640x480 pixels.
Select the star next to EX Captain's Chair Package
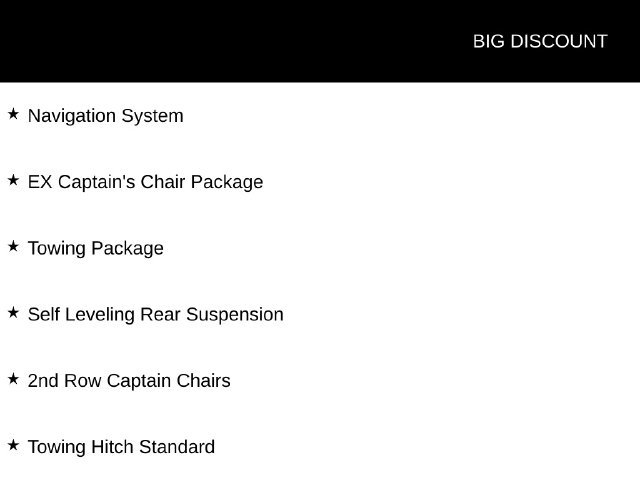[x=13, y=180]
